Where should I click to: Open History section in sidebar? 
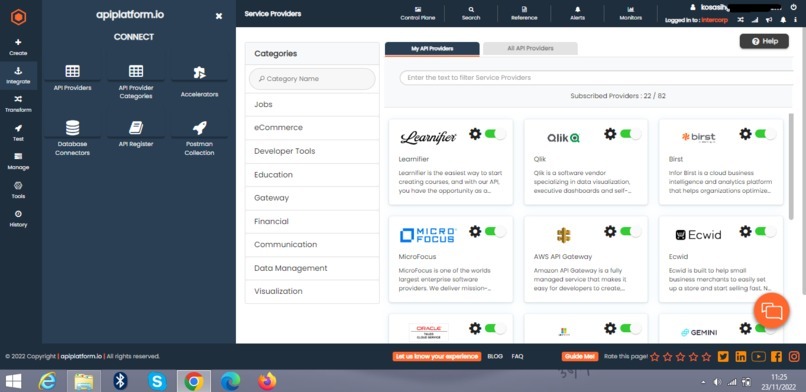18,218
